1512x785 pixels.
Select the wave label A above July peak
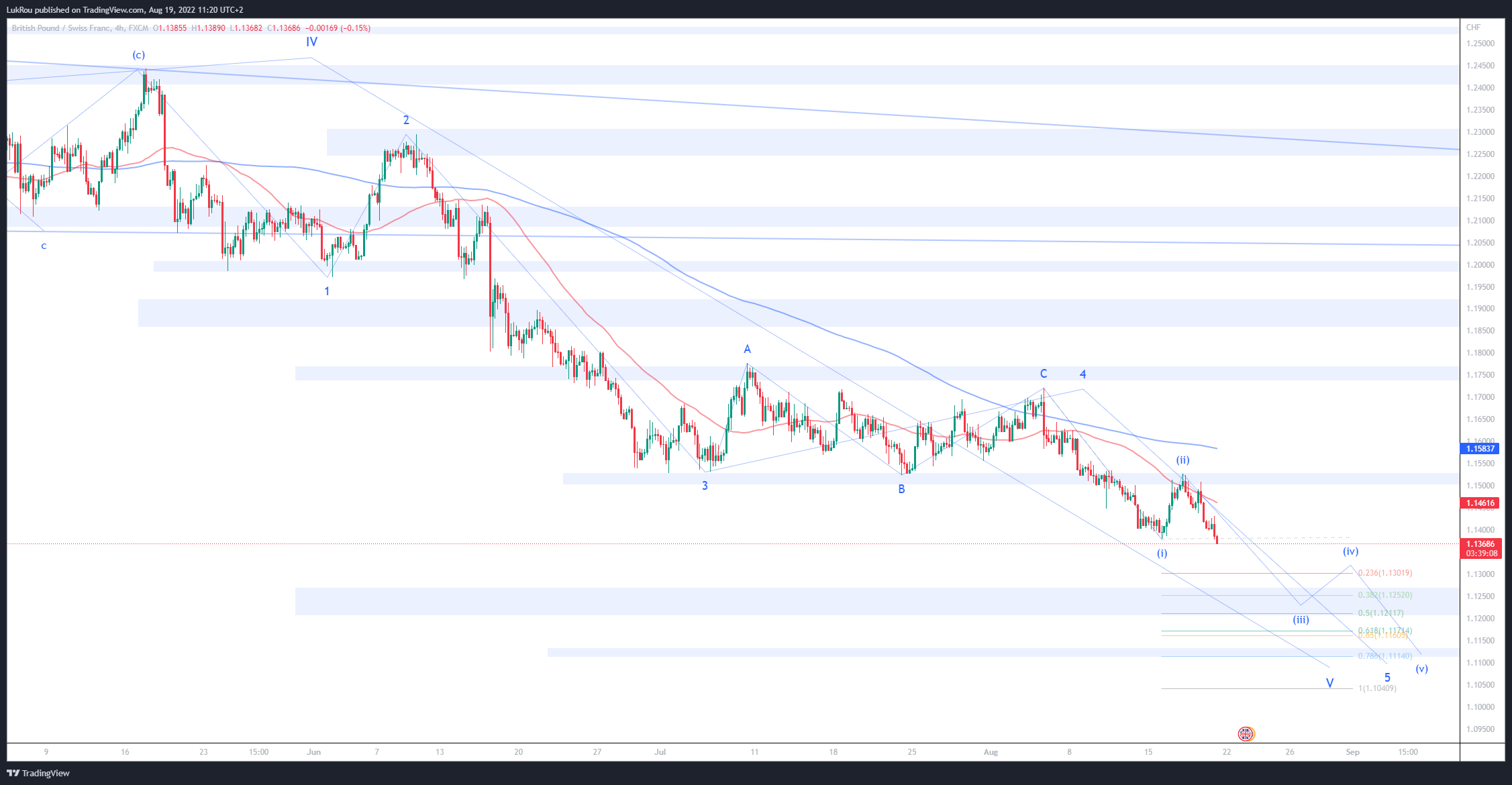[747, 349]
